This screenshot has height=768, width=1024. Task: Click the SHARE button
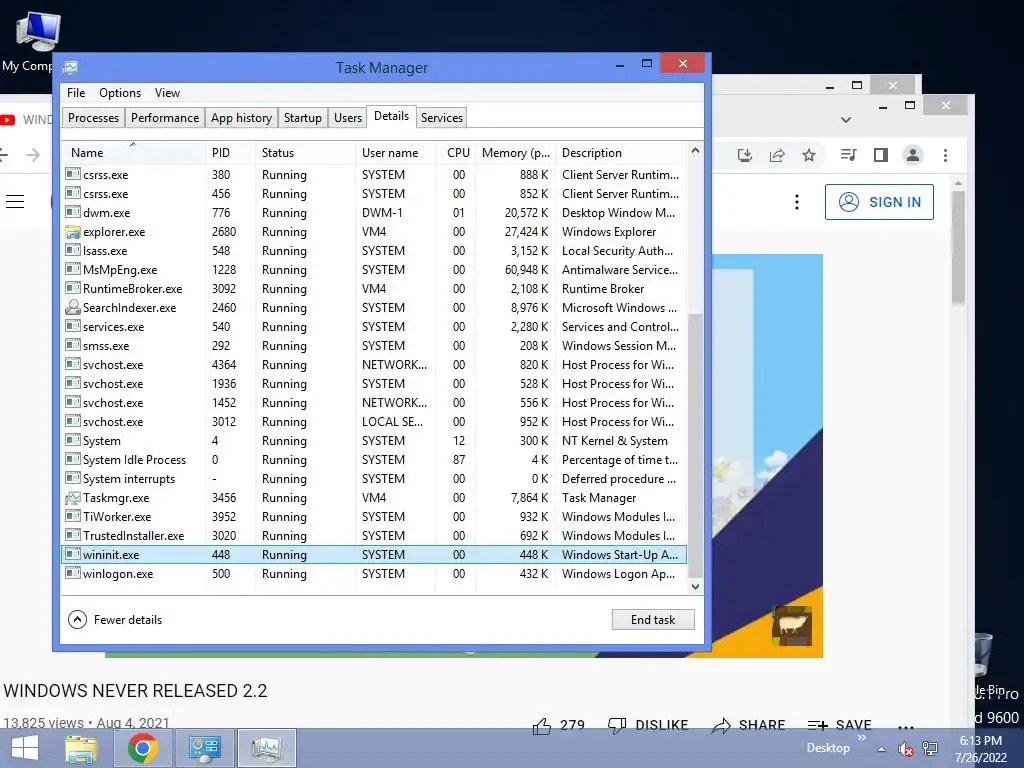coord(748,726)
